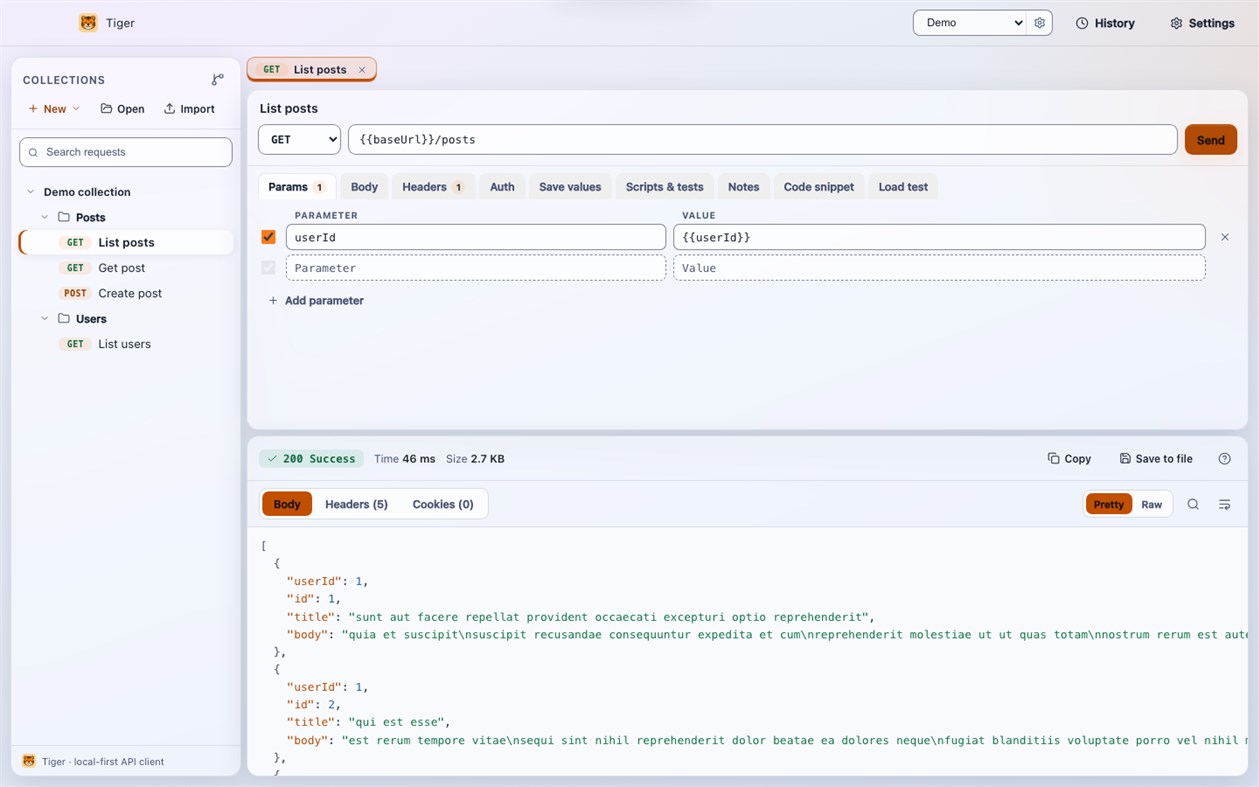Click the empty Value placeholder field
The image size is (1259, 787).
coord(939,268)
